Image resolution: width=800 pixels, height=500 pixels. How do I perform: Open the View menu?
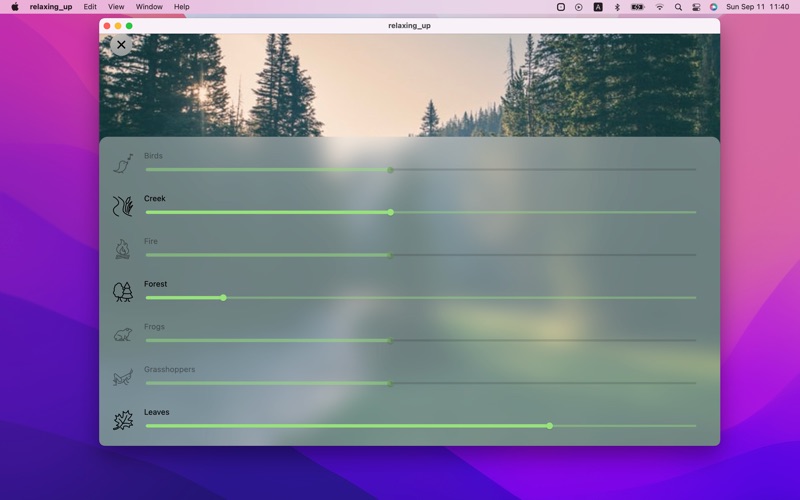(x=117, y=7)
